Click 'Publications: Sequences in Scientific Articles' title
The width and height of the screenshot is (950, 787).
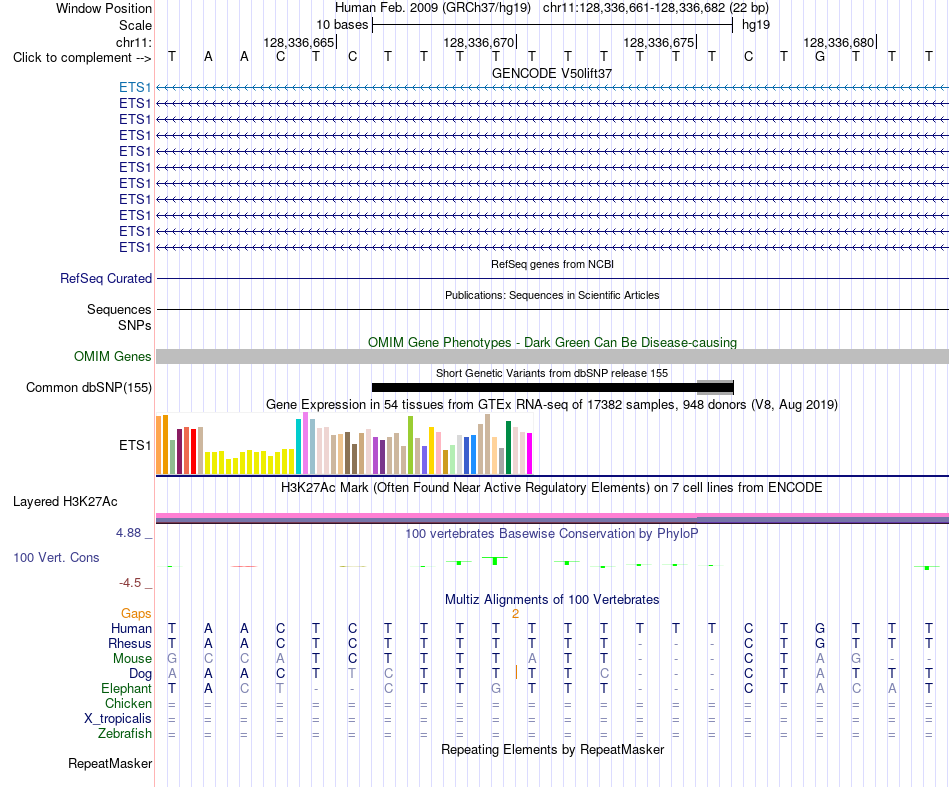click(552, 295)
